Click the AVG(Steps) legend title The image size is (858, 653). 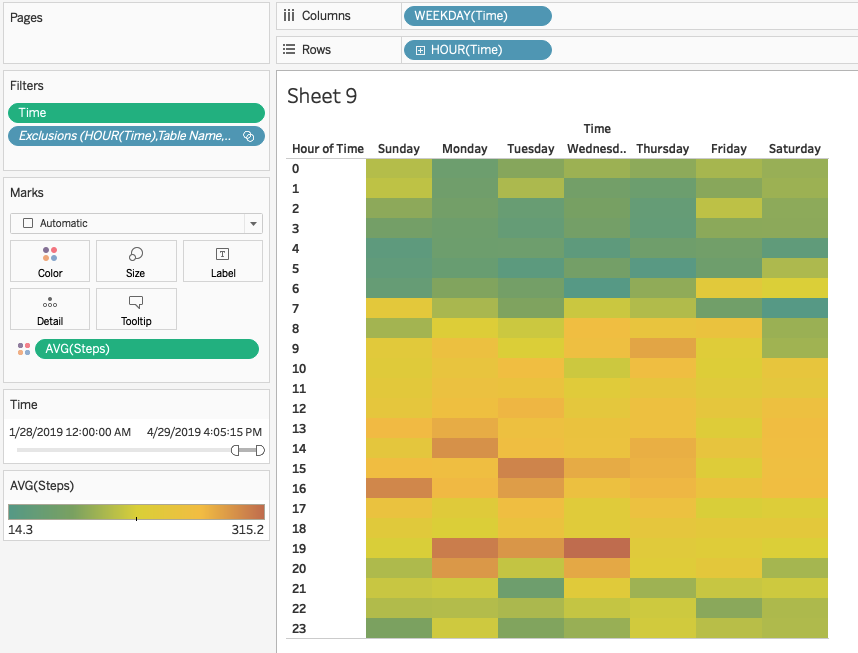(42, 486)
